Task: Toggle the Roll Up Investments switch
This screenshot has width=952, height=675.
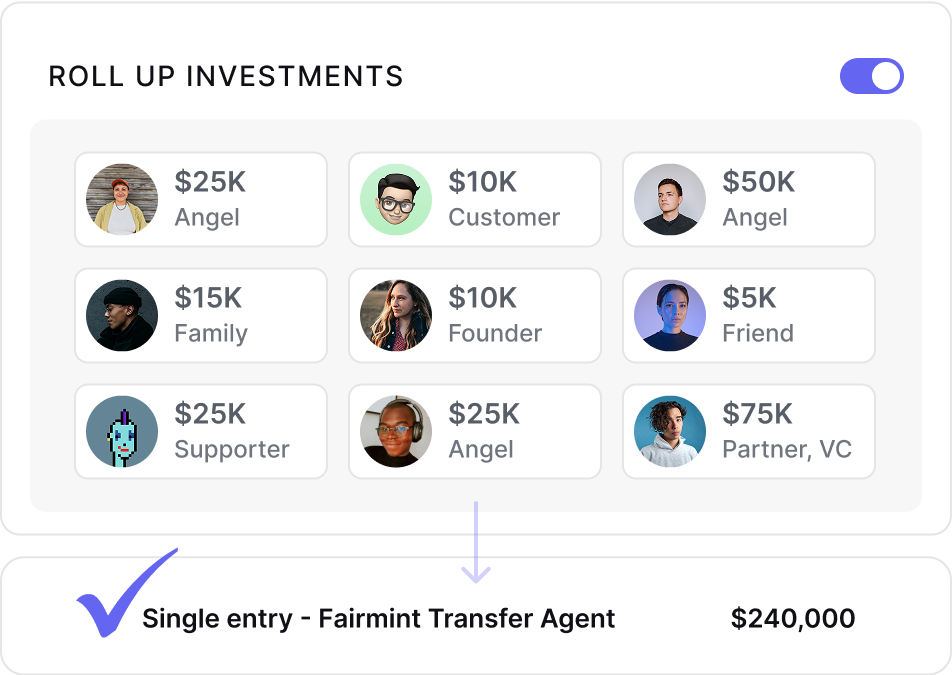Action: [871, 77]
